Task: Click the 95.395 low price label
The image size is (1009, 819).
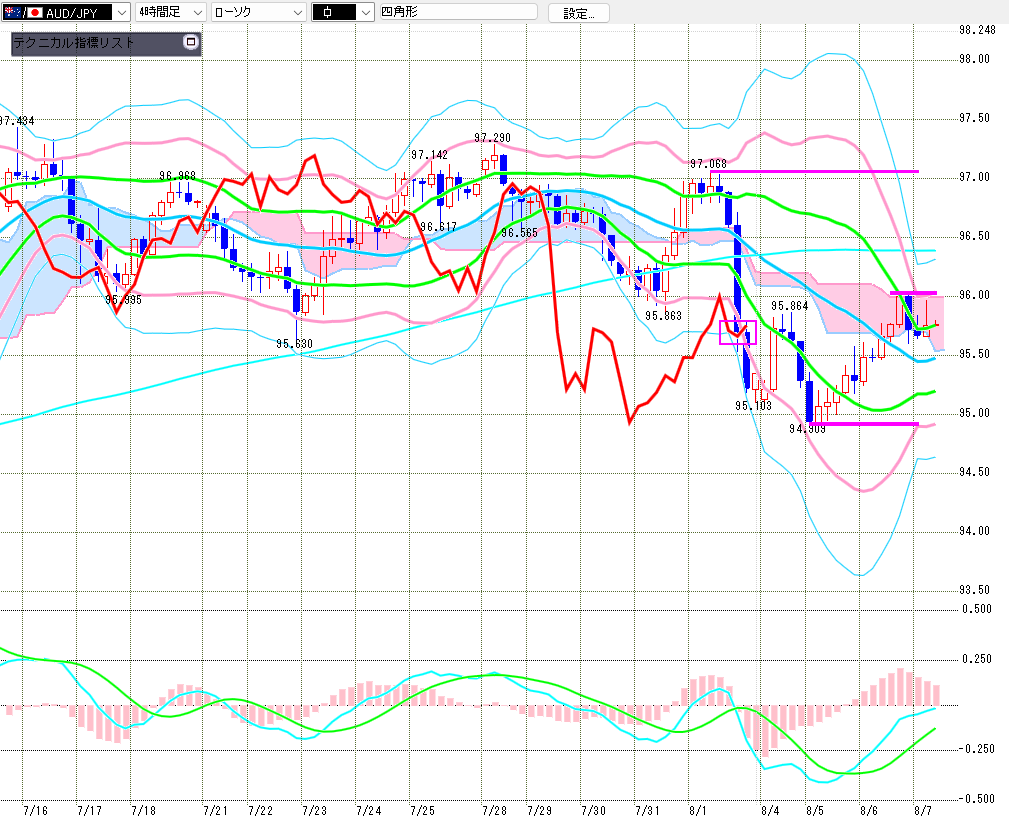Action: [x=123, y=300]
